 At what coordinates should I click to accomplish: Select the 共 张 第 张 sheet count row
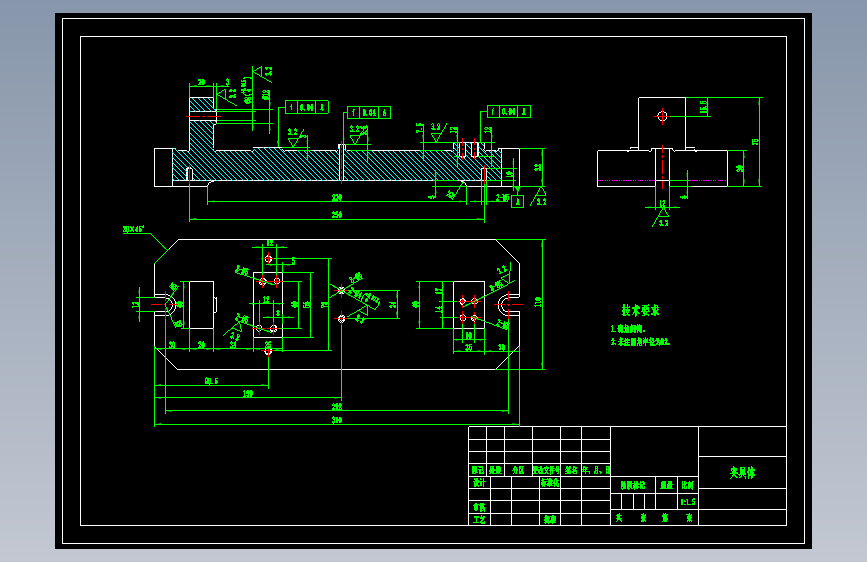point(655,518)
